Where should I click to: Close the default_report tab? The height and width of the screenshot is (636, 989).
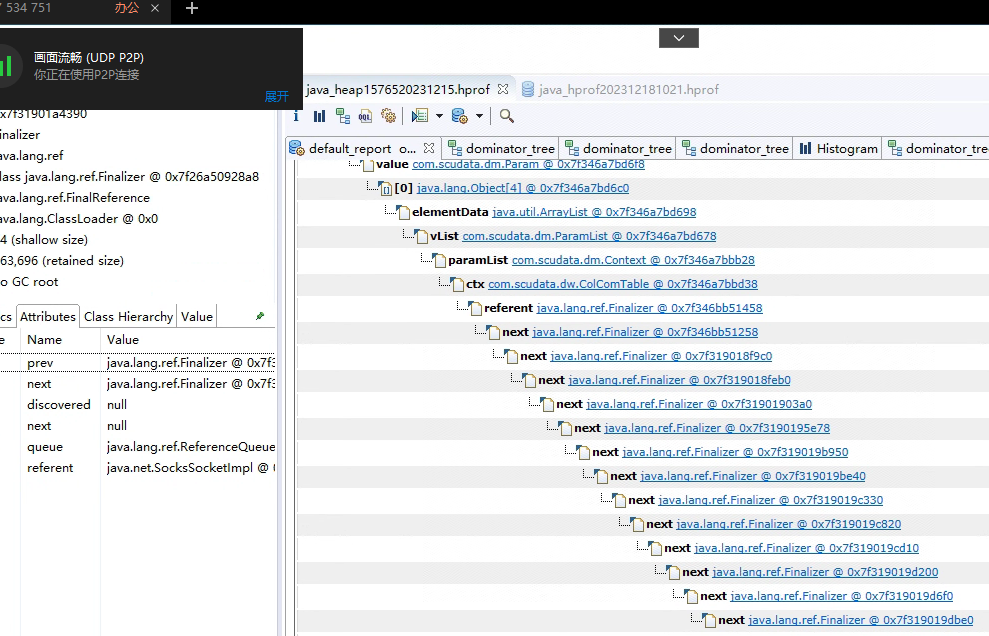point(430,148)
